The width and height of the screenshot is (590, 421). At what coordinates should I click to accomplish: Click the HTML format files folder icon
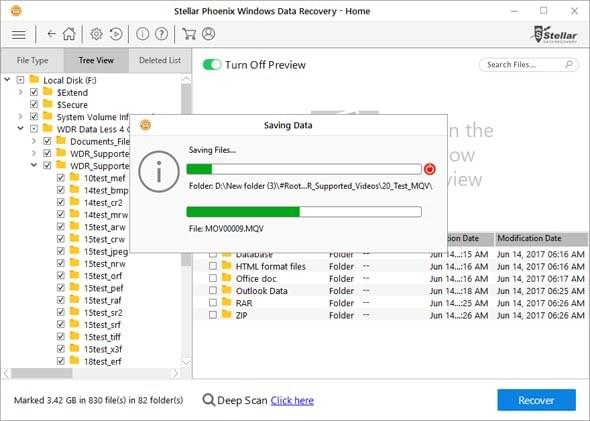click(227, 266)
